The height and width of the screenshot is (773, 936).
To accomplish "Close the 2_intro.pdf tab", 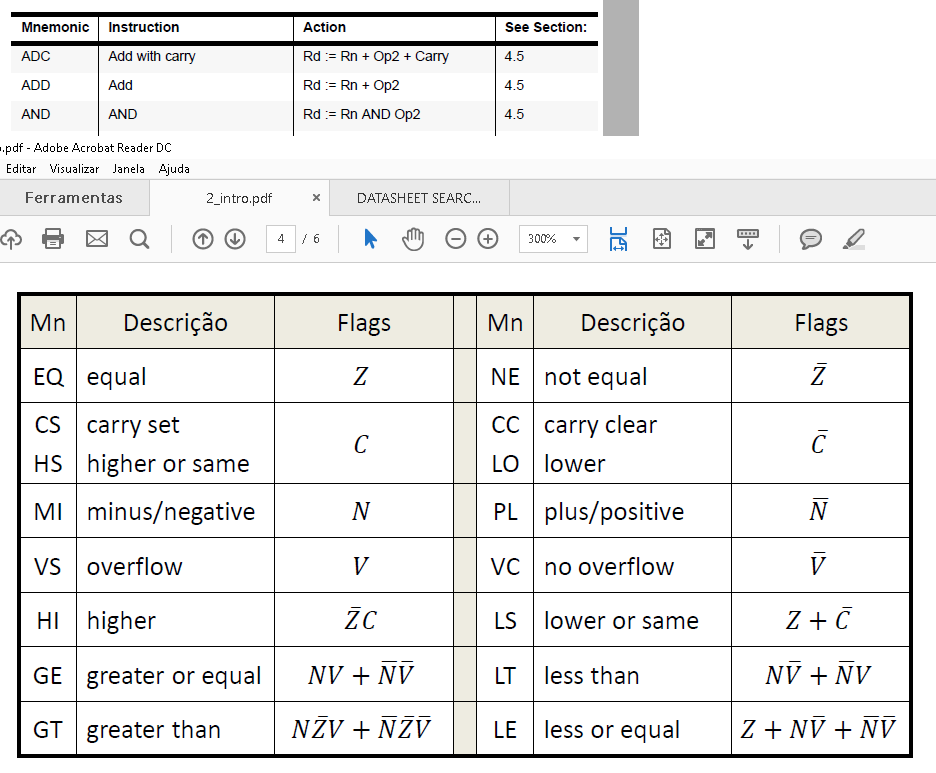I will click(x=316, y=198).
